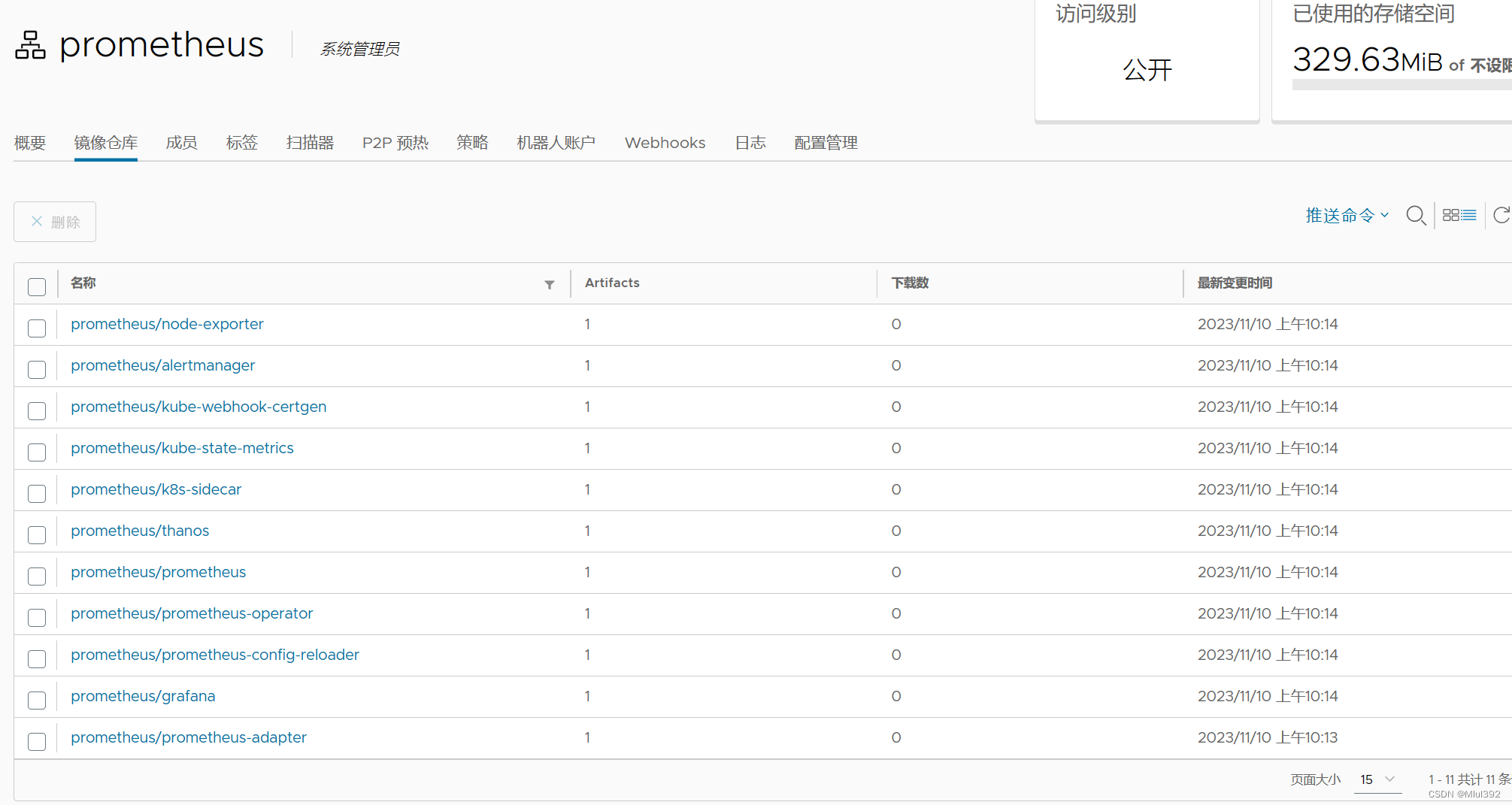Open the filter on the 名称 column
Viewport: 1512px width, 805px height.
(549, 285)
